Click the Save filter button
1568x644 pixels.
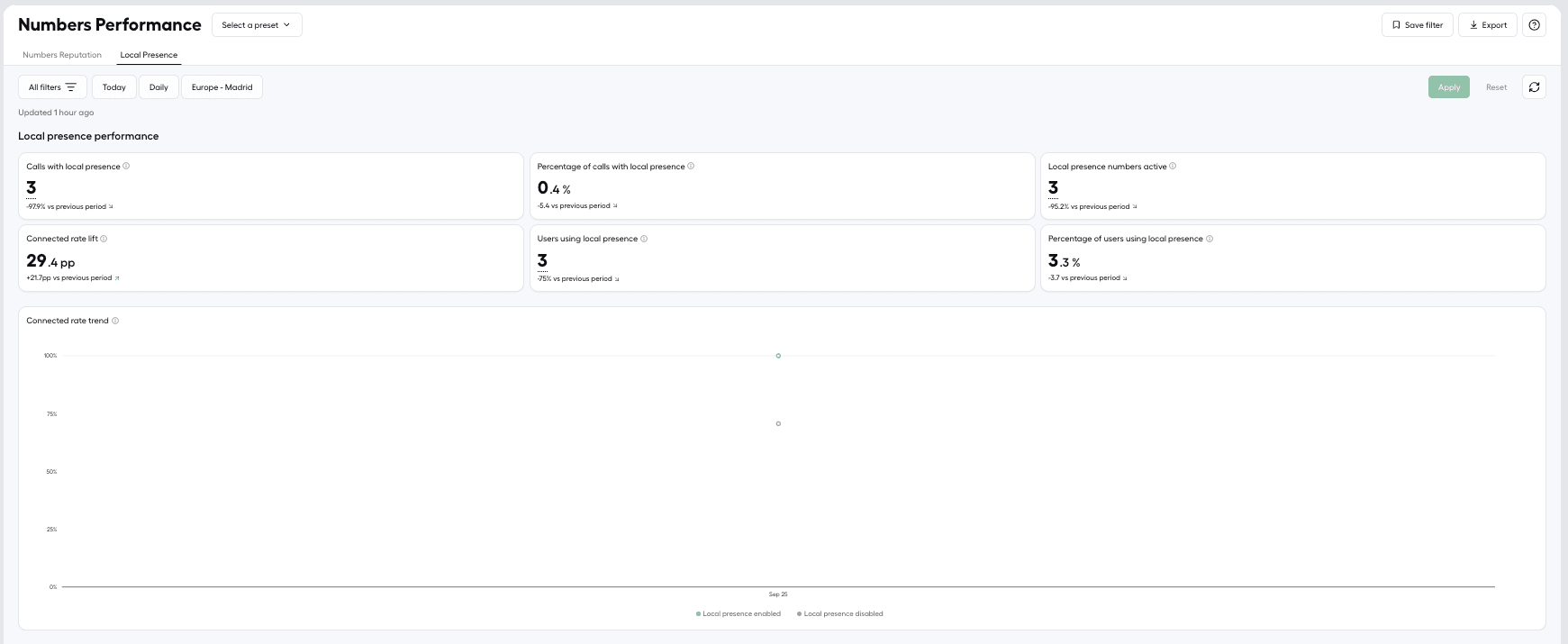click(x=1418, y=25)
